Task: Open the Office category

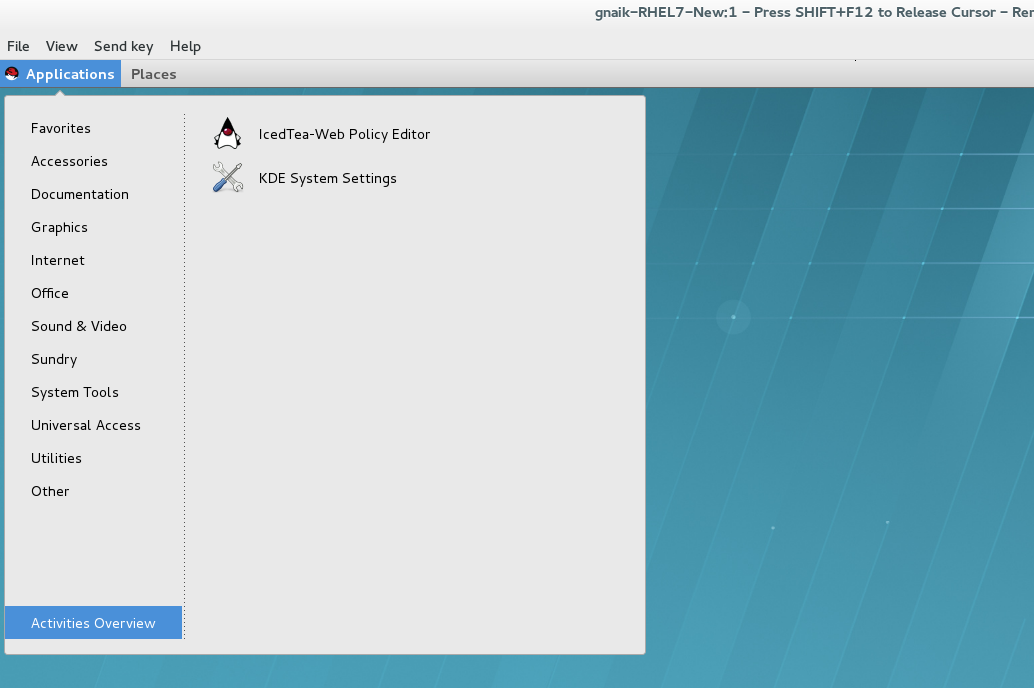Action: (x=50, y=293)
